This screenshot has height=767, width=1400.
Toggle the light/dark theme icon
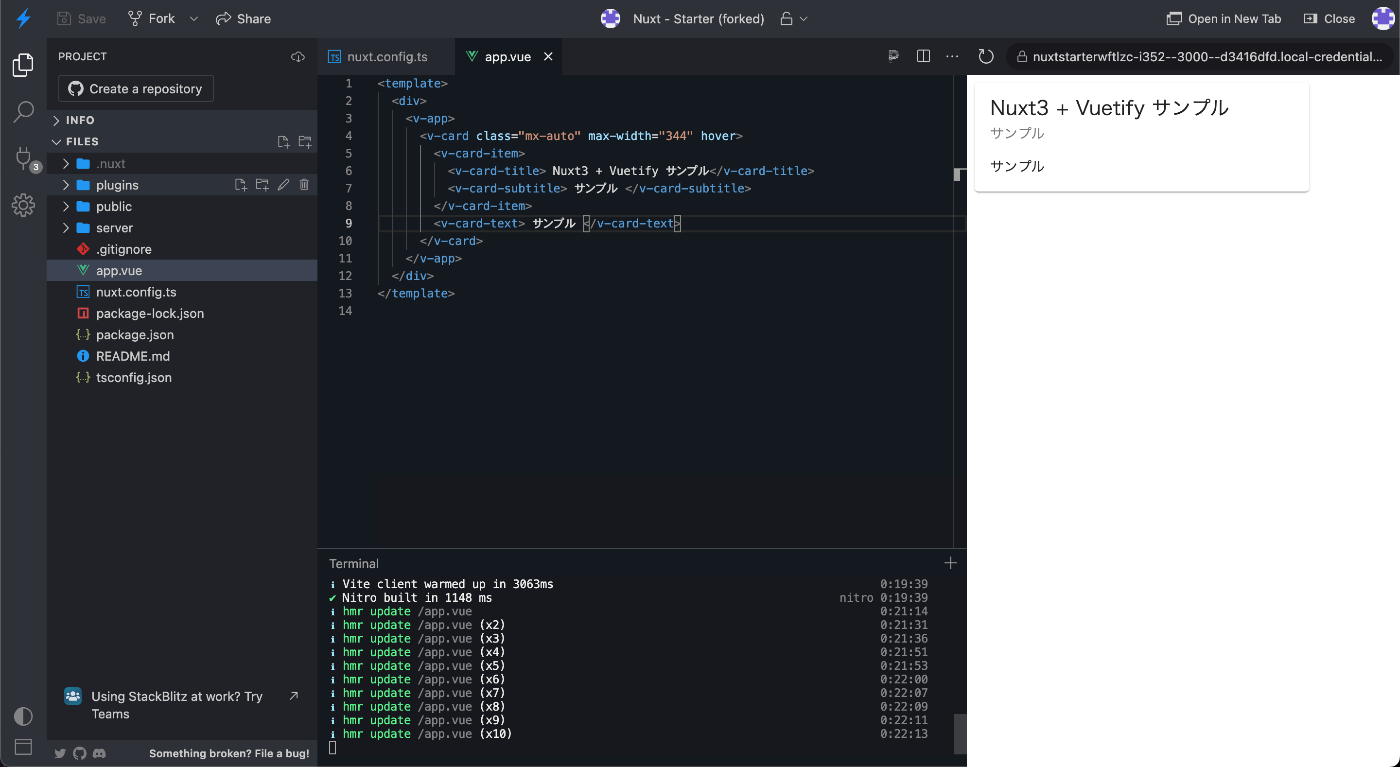pyautogui.click(x=23, y=716)
